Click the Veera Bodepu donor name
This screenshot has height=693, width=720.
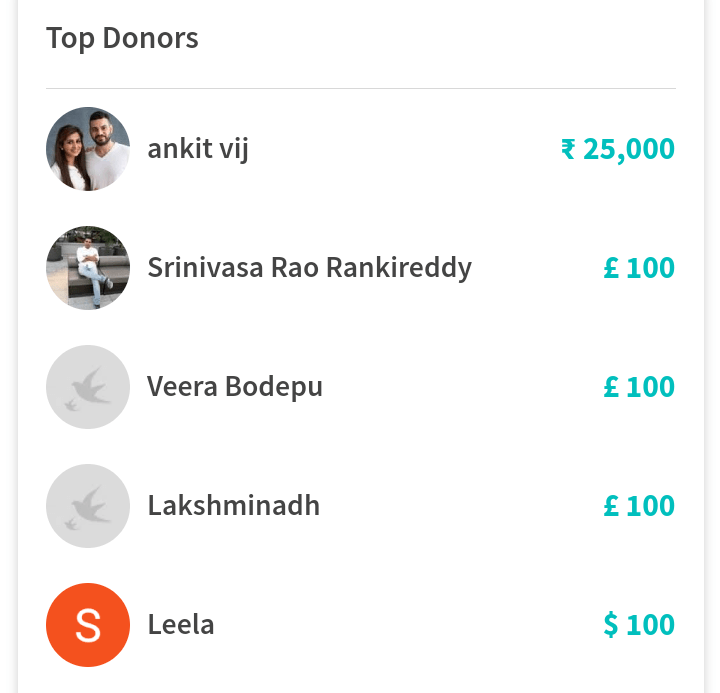(235, 387)
